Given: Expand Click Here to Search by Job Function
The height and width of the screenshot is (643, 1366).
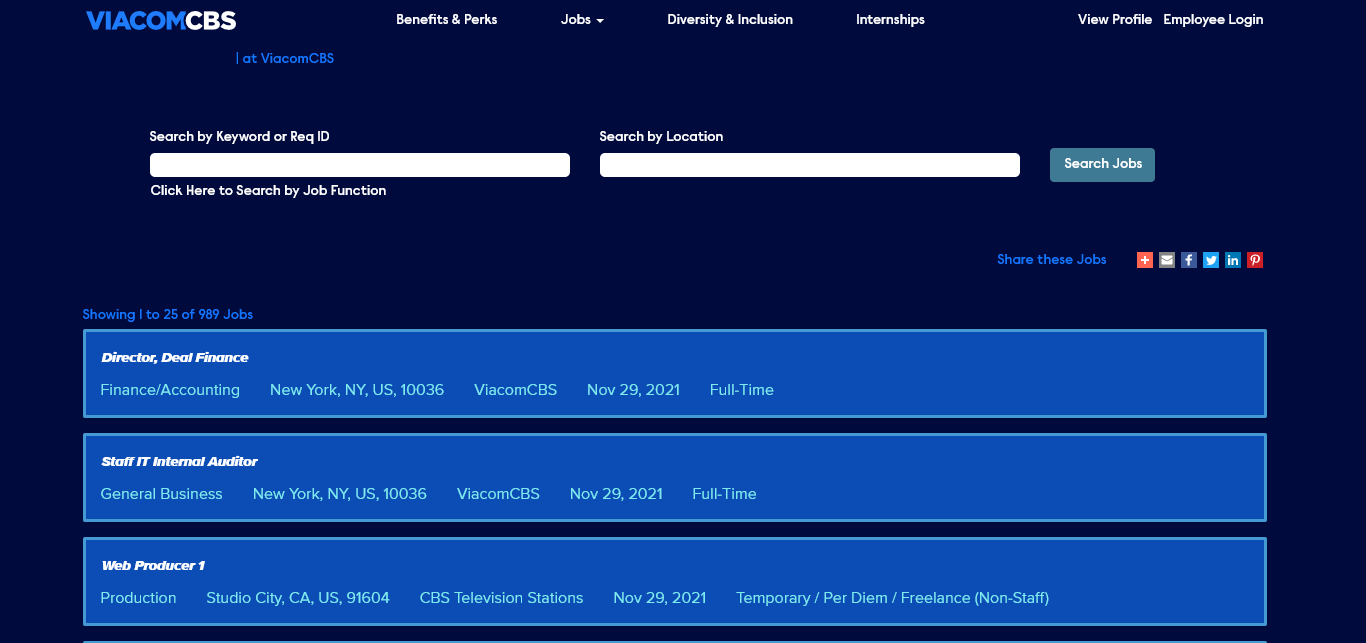Looking at the screenshot, I should tap(268, 191).
